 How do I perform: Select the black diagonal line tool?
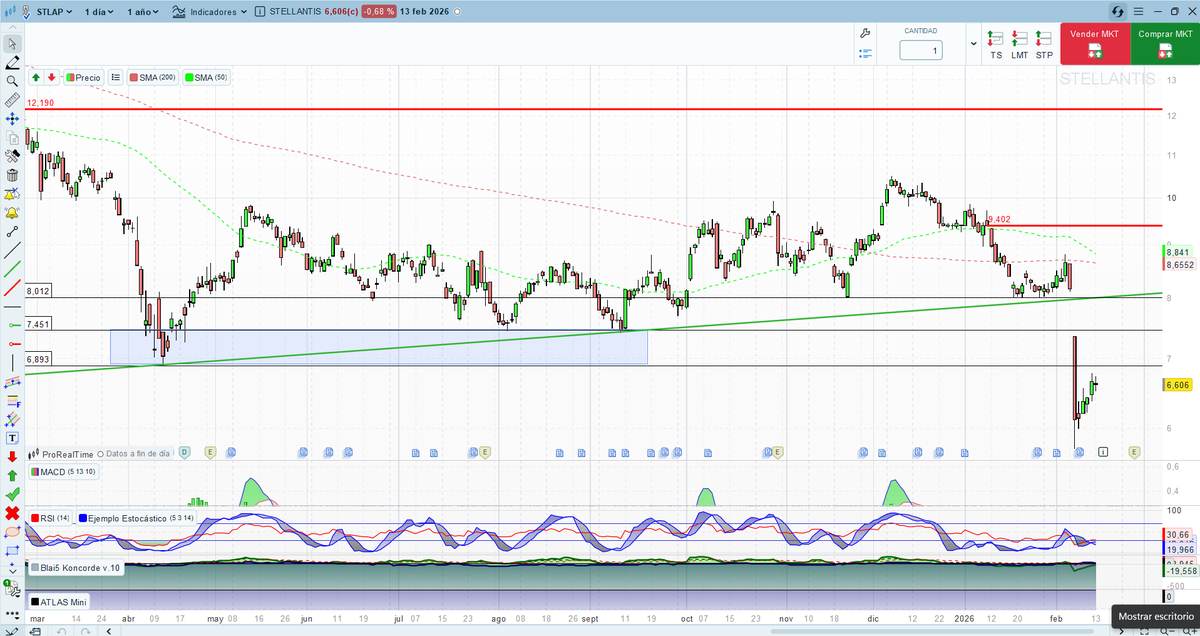tap(12, 251)
